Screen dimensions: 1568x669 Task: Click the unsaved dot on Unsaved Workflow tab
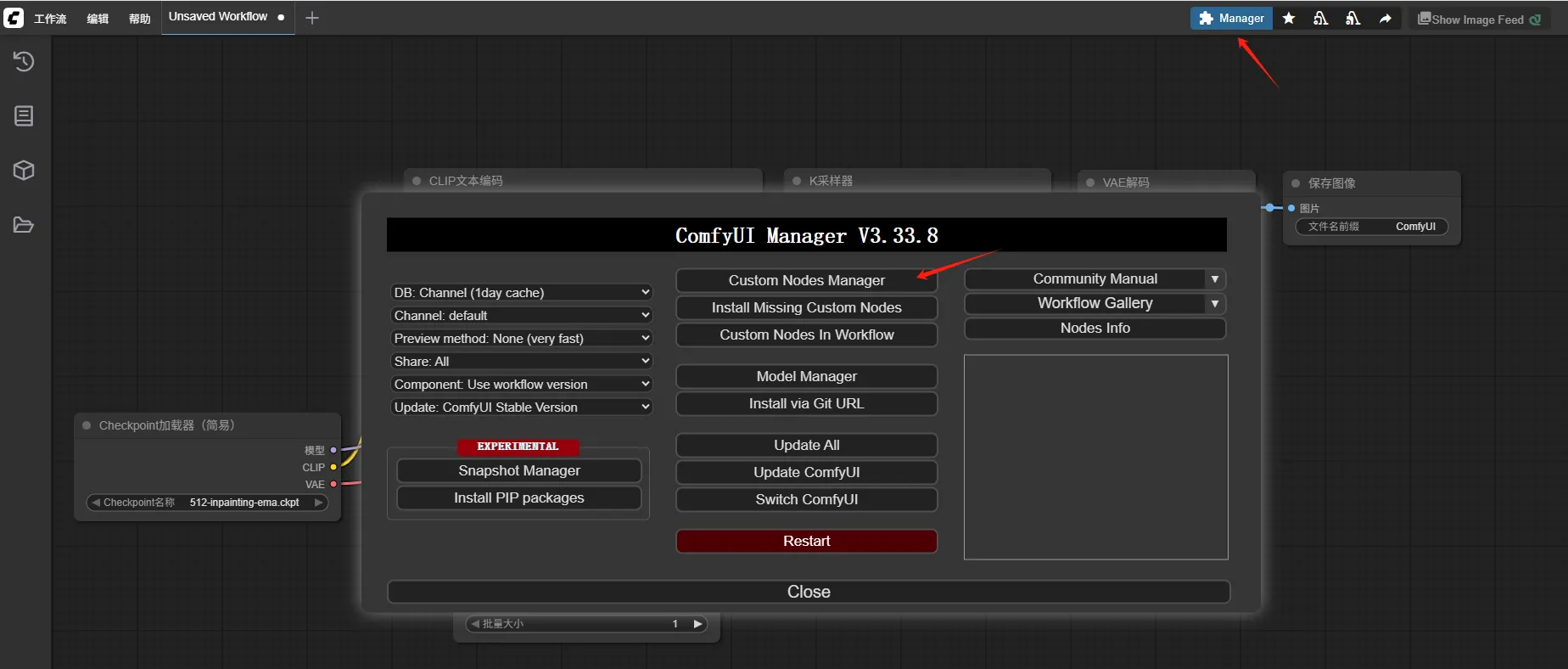281,17
